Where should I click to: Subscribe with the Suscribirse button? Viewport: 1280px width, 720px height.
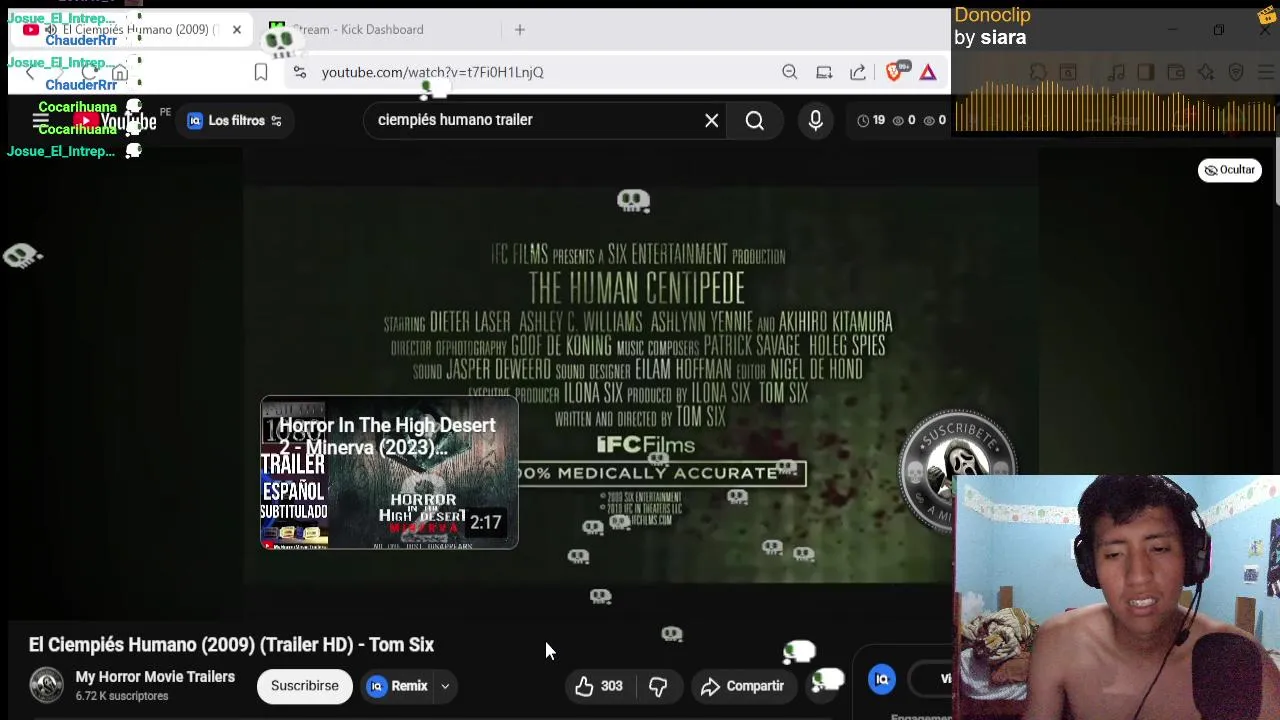tap(305, 686)
